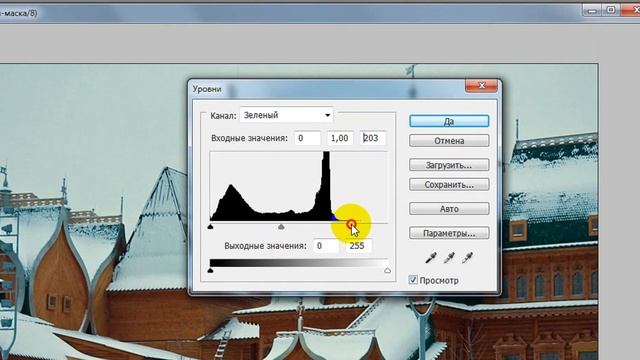640x360 pixels.
Task: Focus the input shadow value field 0
Action: pos(307,138)
